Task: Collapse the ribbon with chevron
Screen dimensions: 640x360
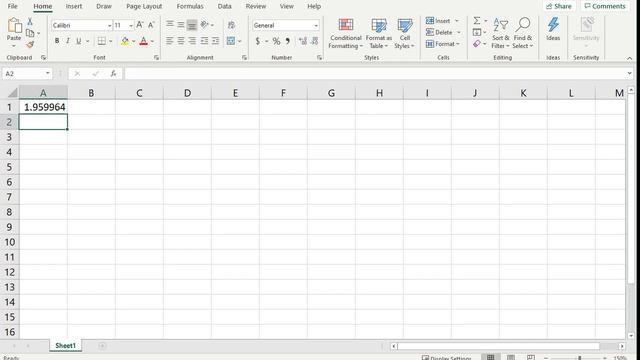Action: (x=629, y=58)
